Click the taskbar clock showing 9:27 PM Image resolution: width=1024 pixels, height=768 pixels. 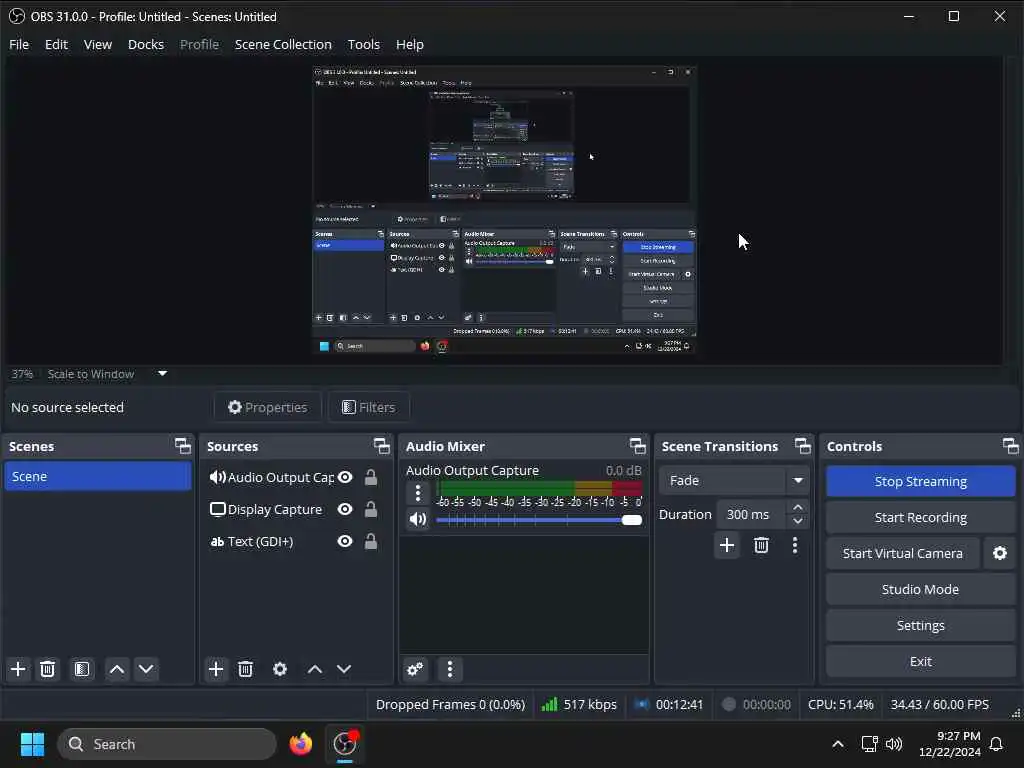point(950,744)
